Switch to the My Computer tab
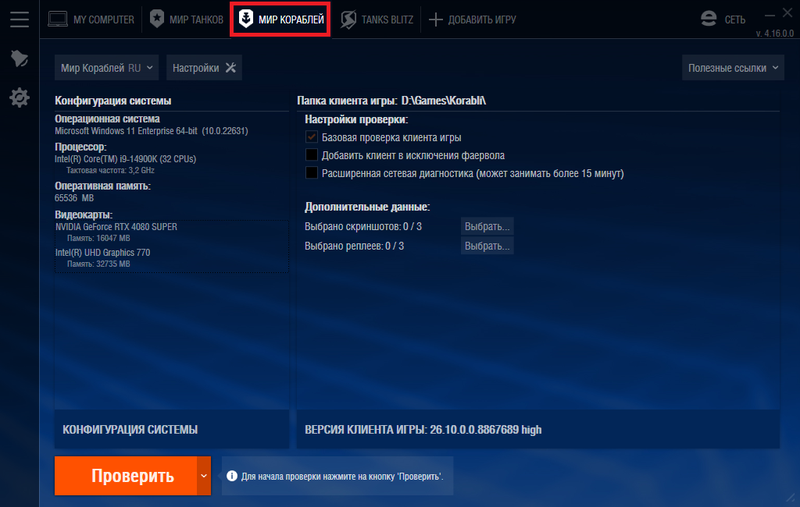 pyautogui.click(x=91, y=19)
